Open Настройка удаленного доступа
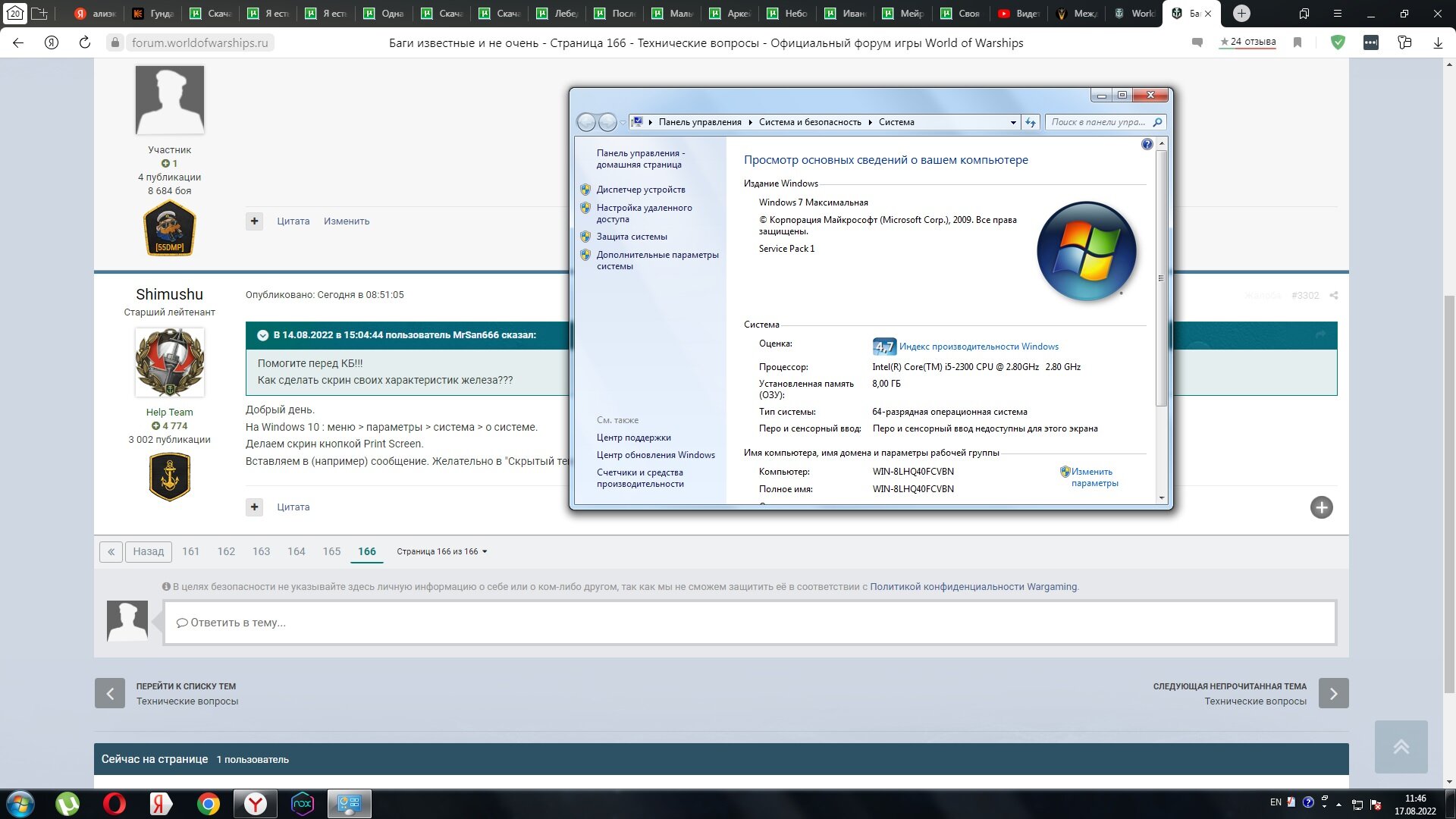 (x=644, y=213)
